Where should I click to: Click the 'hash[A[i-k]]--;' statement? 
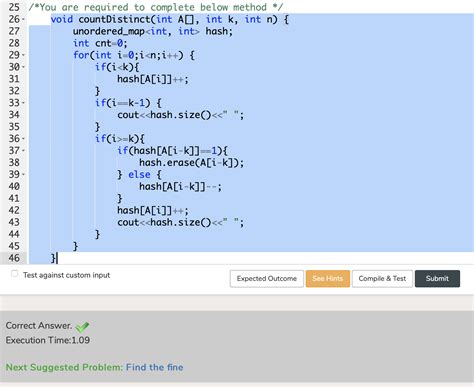pos(180,187)
